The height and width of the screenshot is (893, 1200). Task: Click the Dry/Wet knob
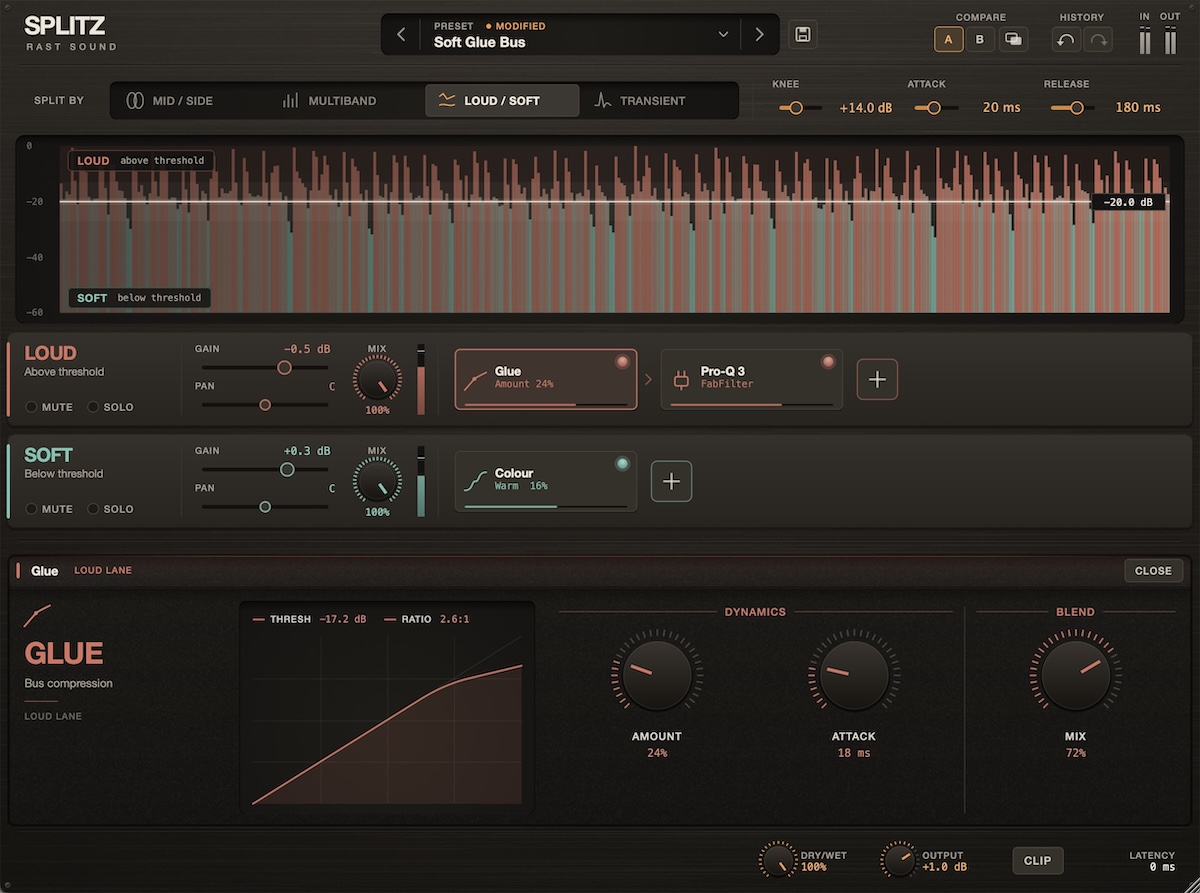(x=777, y=860)
